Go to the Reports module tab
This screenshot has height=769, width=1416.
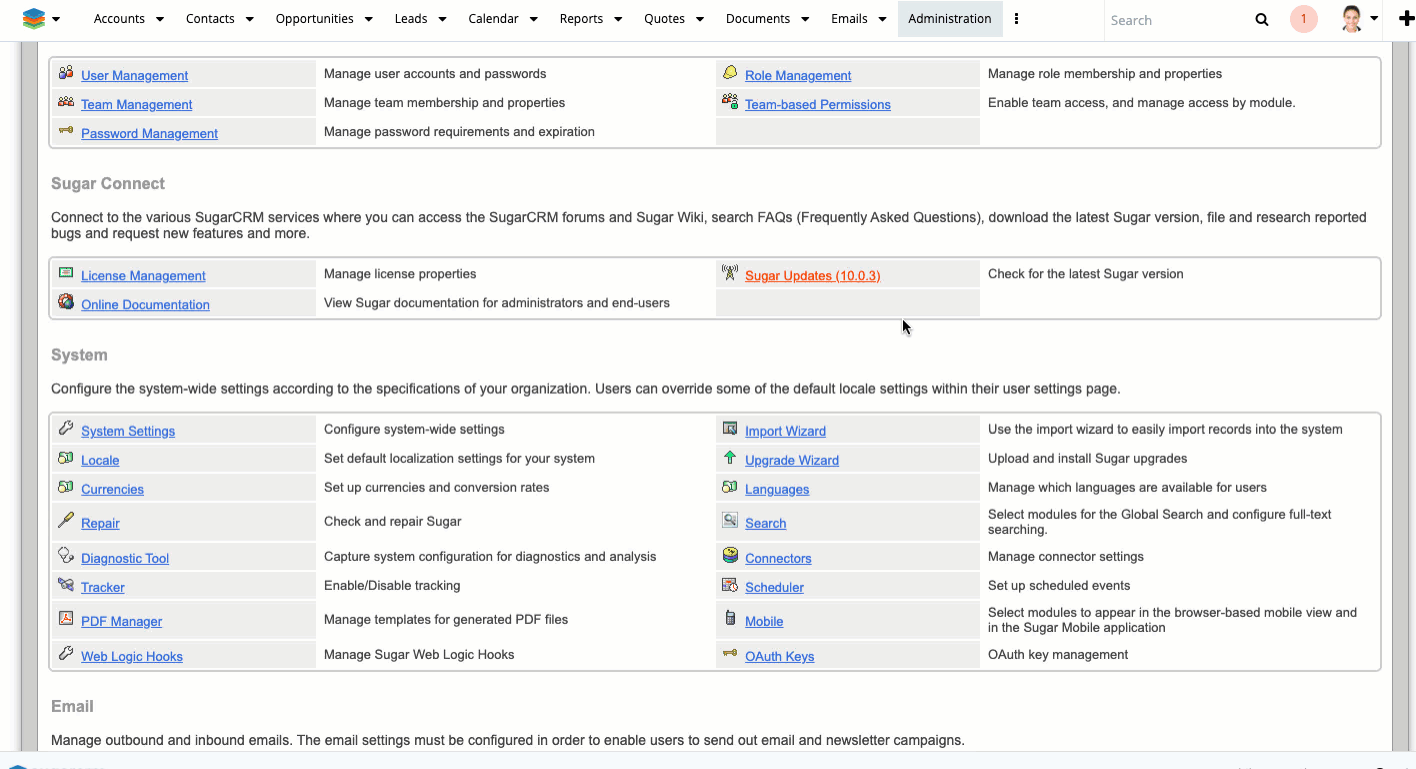coord(581,19)
